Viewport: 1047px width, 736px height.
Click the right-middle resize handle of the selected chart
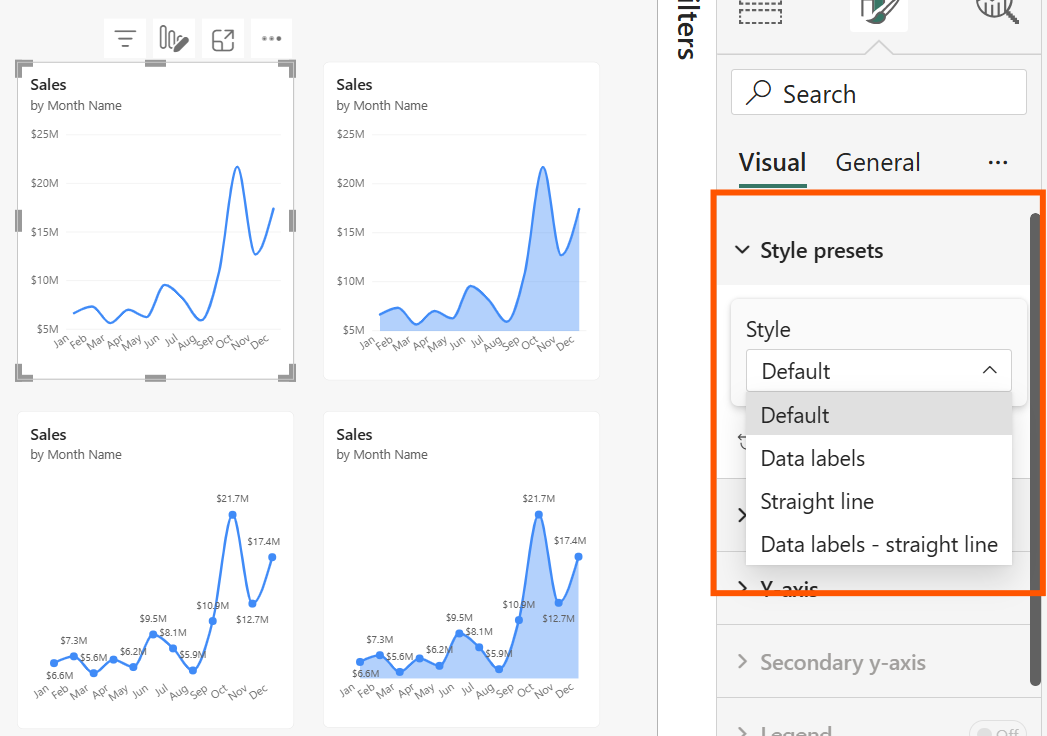coord(292,220)
